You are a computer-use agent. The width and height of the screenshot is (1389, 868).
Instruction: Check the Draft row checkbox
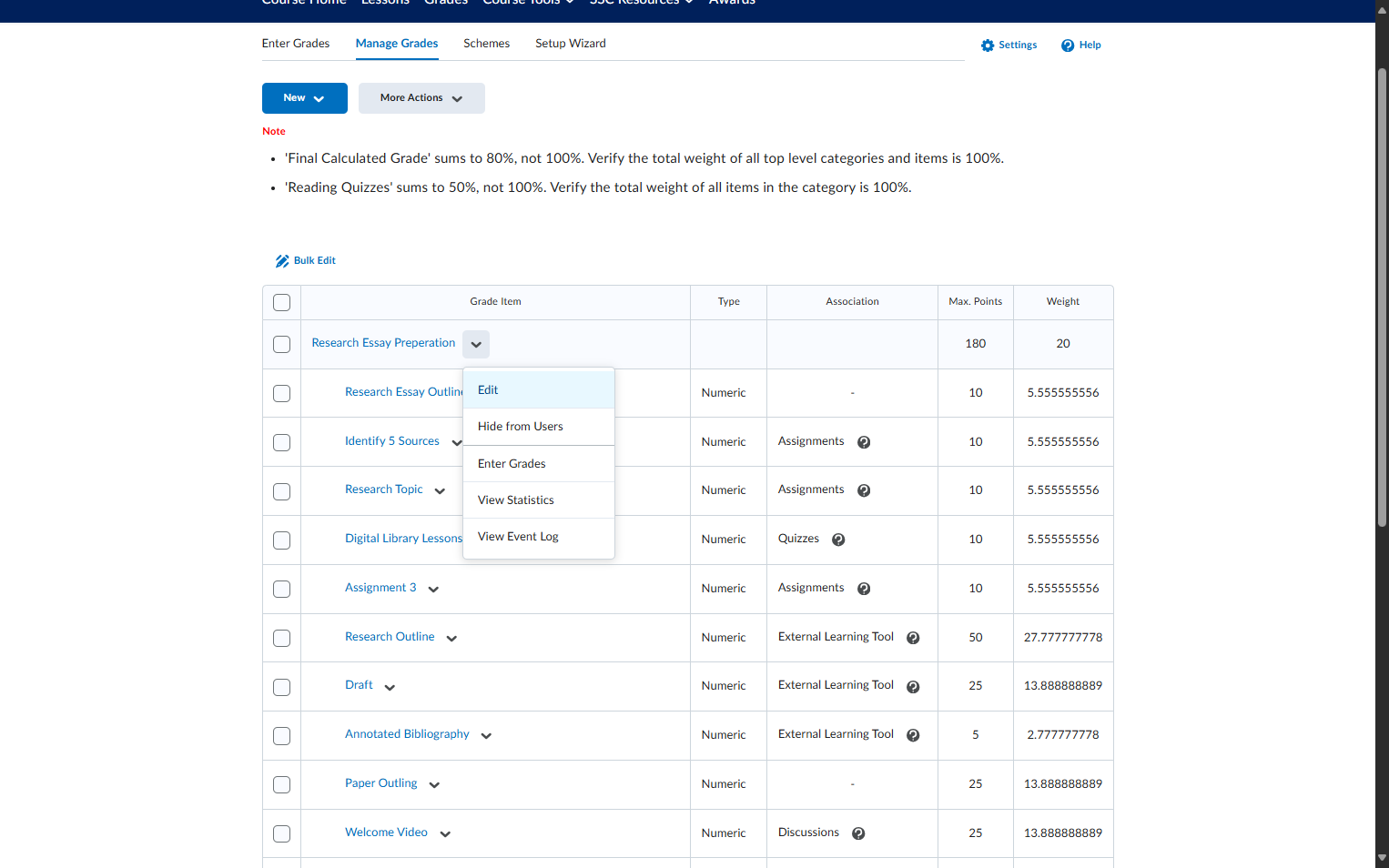click(x=282, y=687)
